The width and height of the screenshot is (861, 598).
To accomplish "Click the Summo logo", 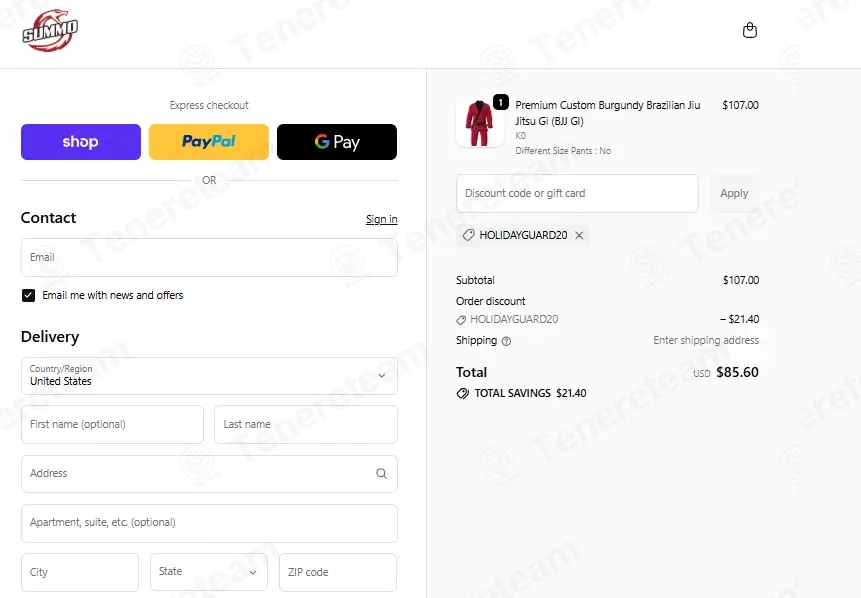I will pyautogui.click(x=50, y=31).
